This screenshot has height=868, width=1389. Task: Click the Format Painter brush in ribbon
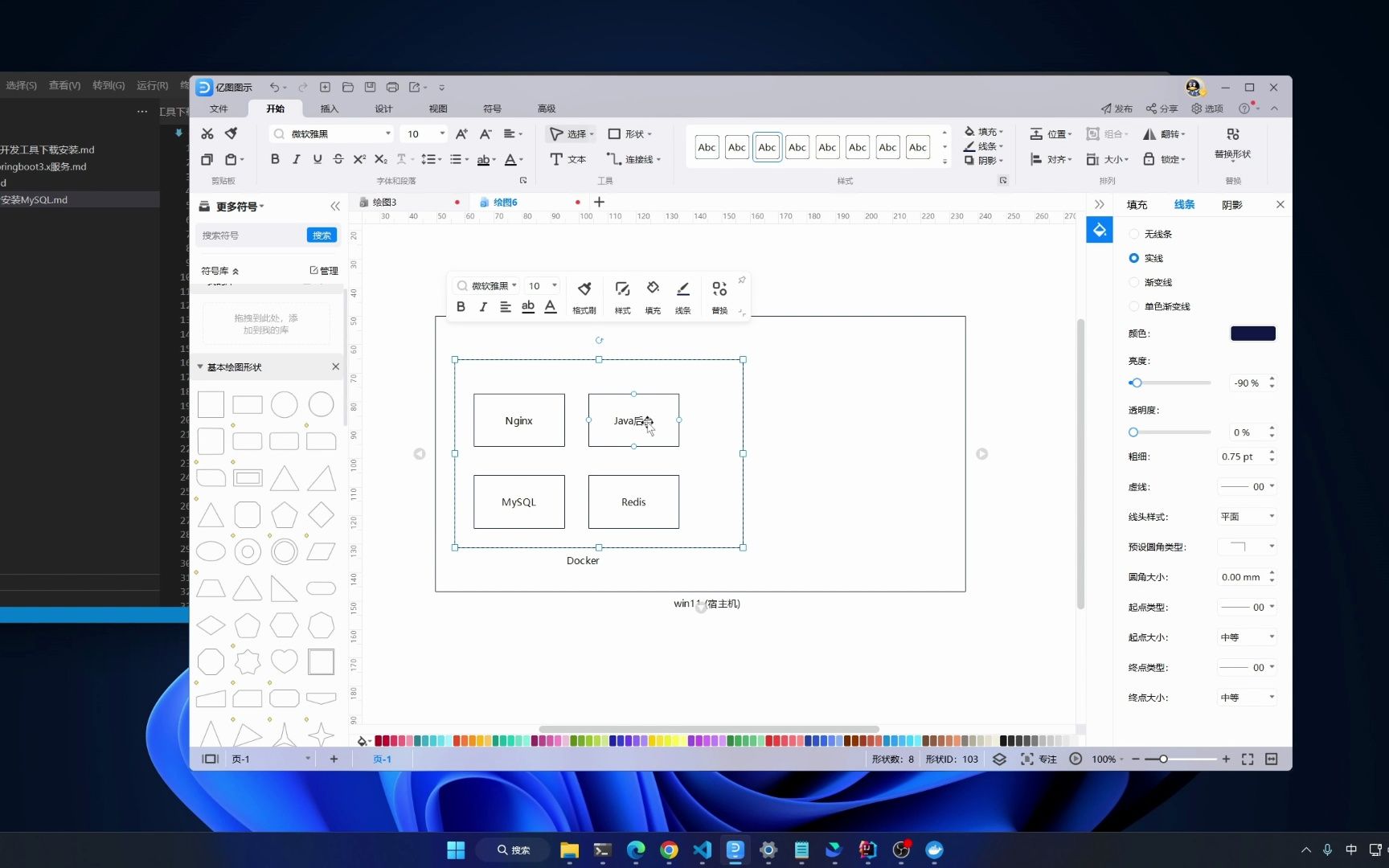coord(231,133)
